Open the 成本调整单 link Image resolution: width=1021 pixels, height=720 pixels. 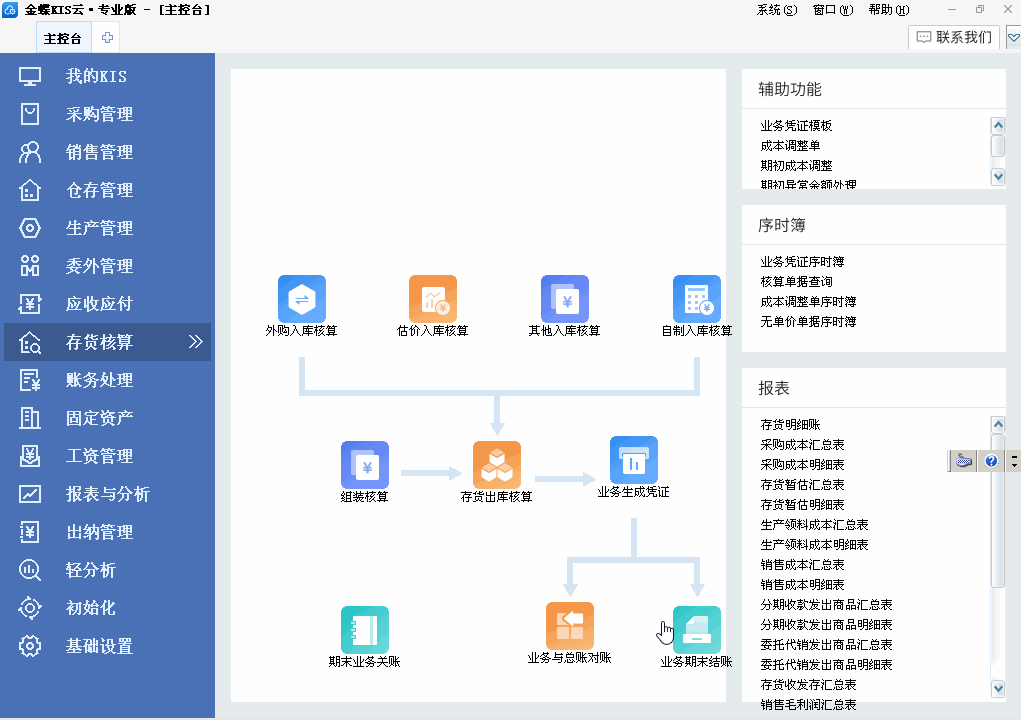pos(790,146)
